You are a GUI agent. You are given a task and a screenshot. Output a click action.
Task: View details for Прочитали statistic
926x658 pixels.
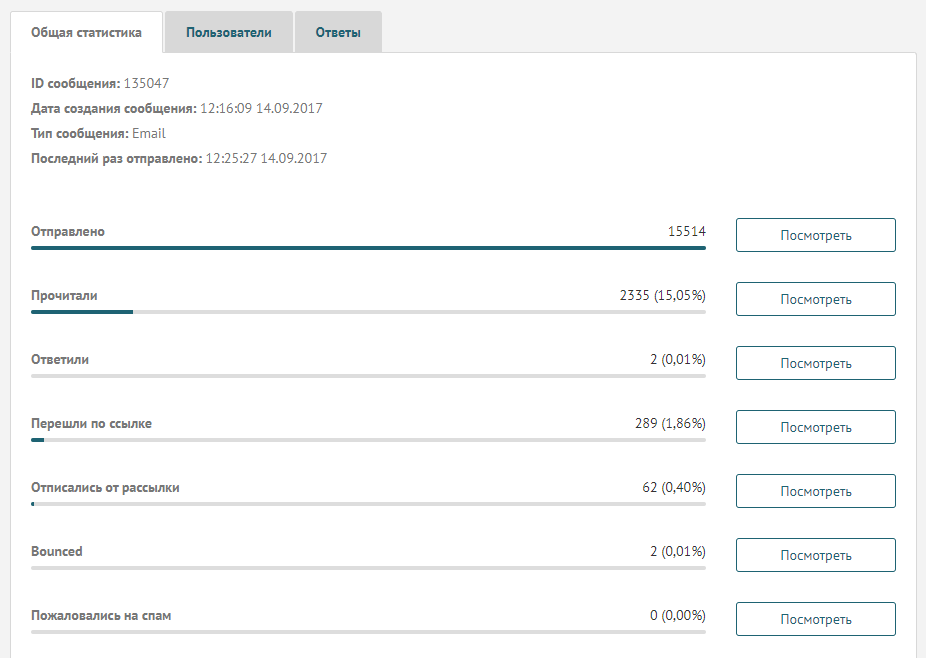click(816, 299)
